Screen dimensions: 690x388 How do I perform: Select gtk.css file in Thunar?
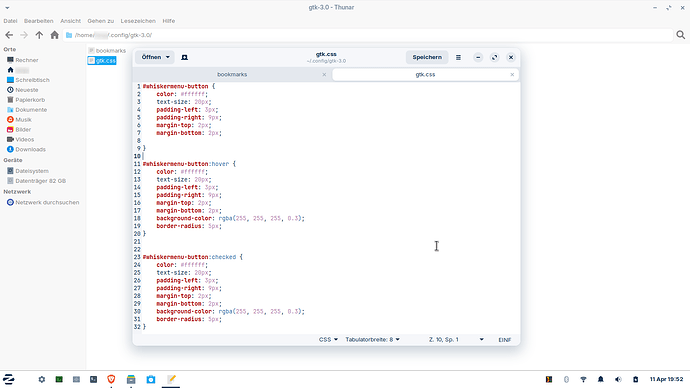click(x=102, y=61)
